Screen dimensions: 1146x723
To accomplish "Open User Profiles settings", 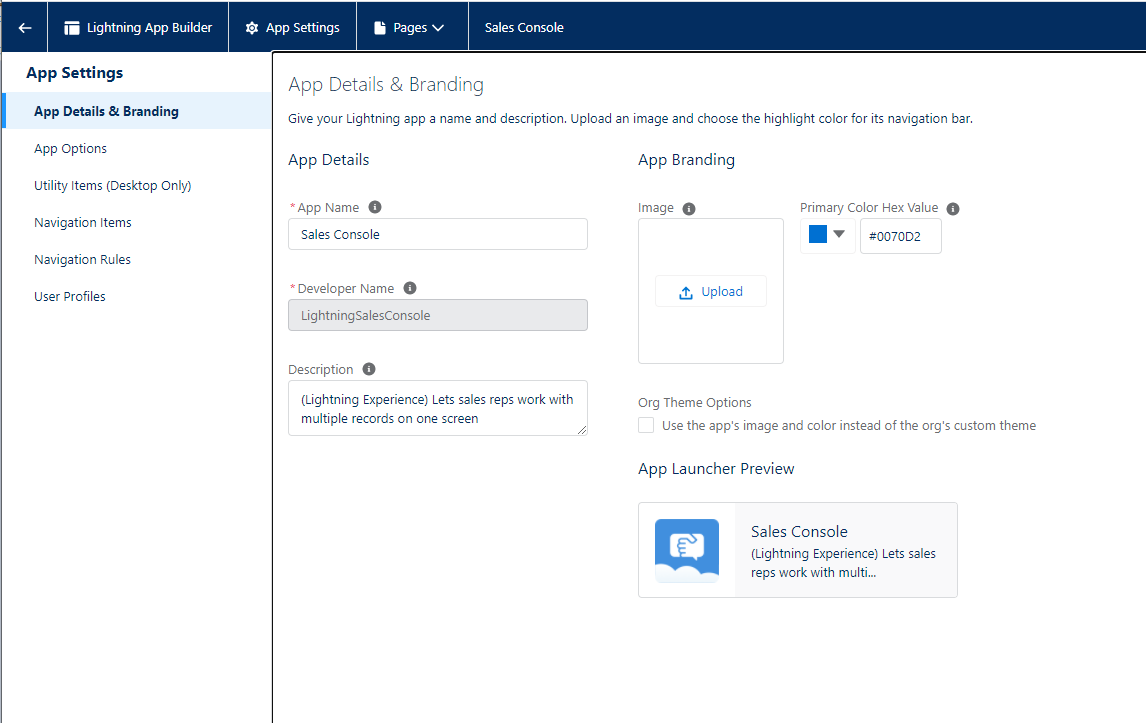I will [69, 296].
